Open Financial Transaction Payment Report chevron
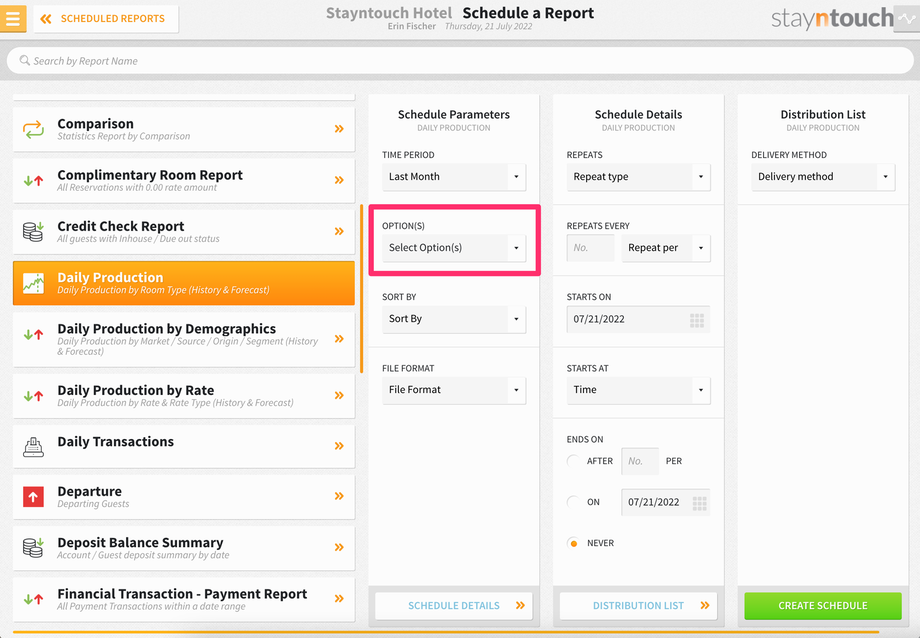920x638 pixels. [x=339, y=598]
